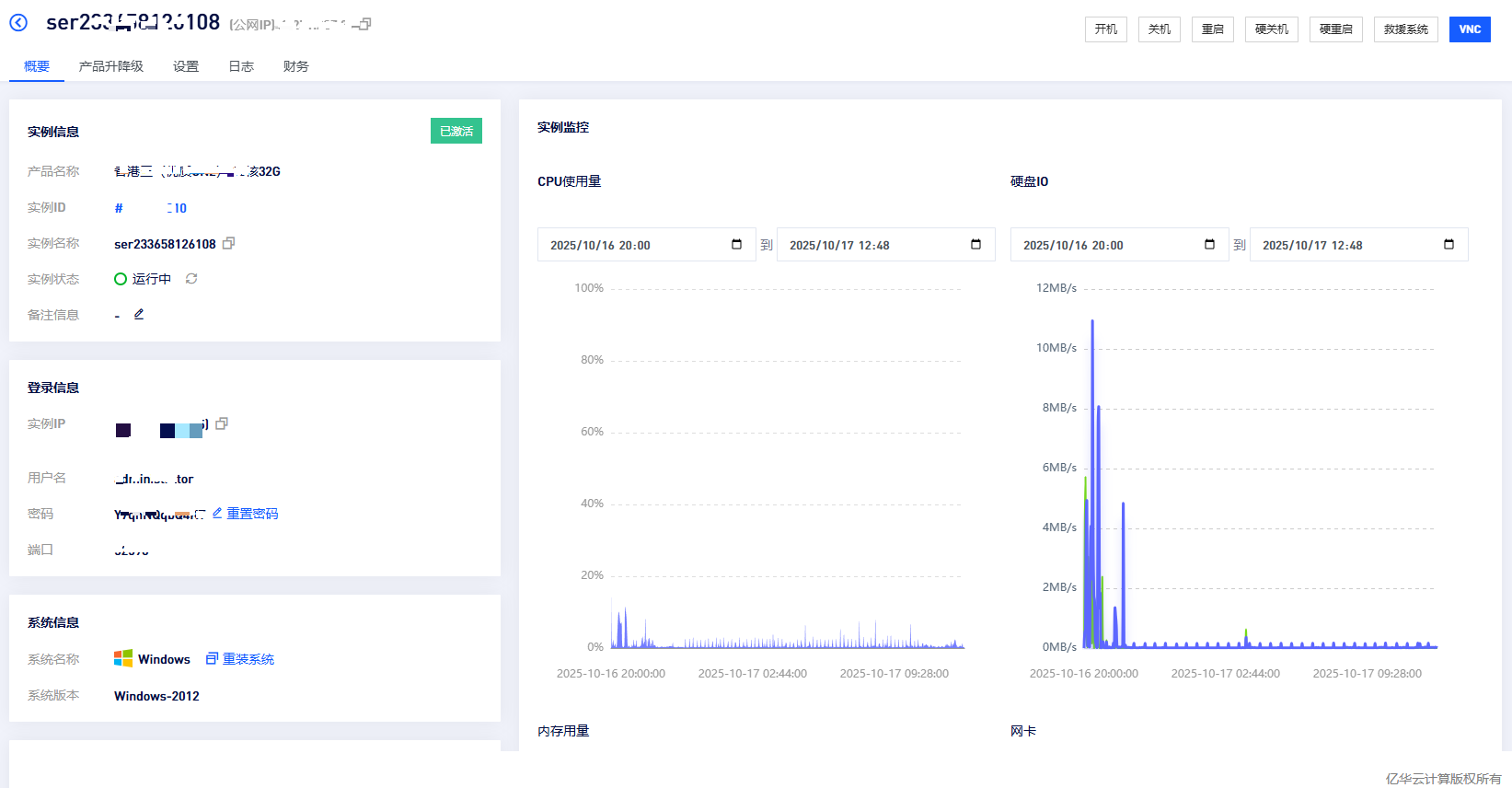Image resolution: width=1512 pixels, height=788 pixels.
Task: Open disk IO start date calendar picker
Action: tap(1209, 245)
